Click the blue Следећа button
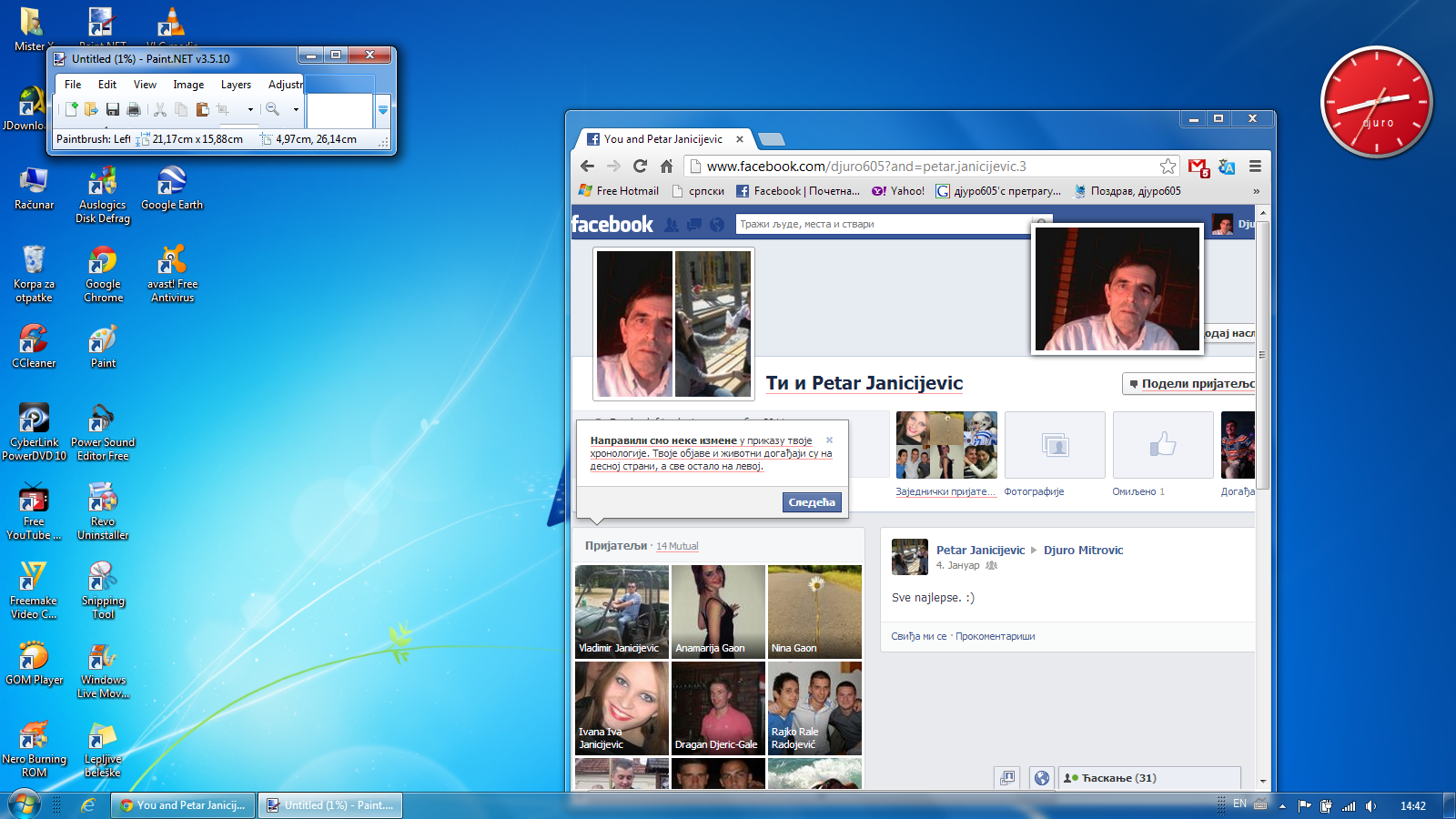 (811, 502)
